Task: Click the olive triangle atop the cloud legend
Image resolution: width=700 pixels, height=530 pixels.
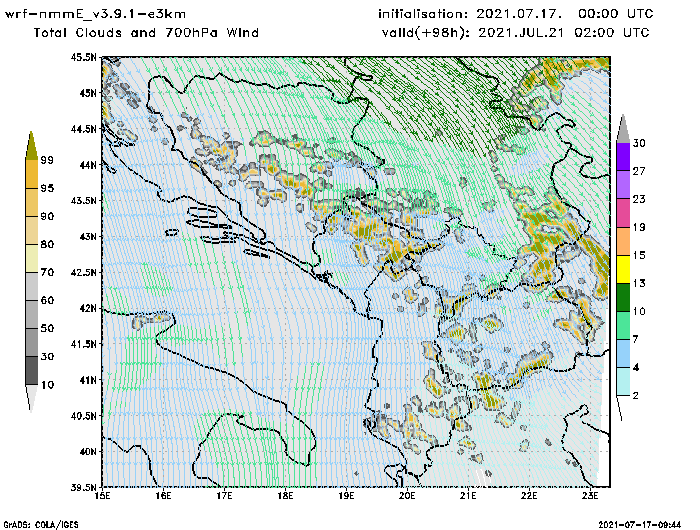Action: 31,146
